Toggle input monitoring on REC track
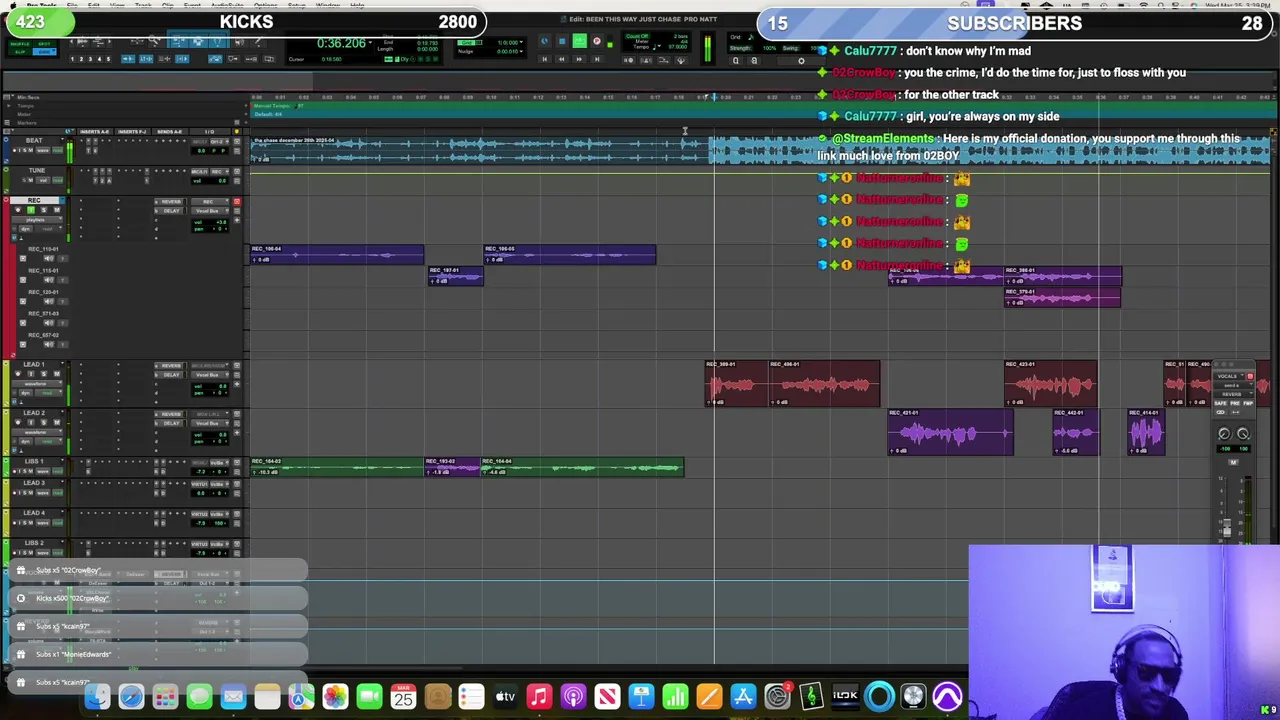Viewport: 1280px width, 720px height. pos(31,210)
